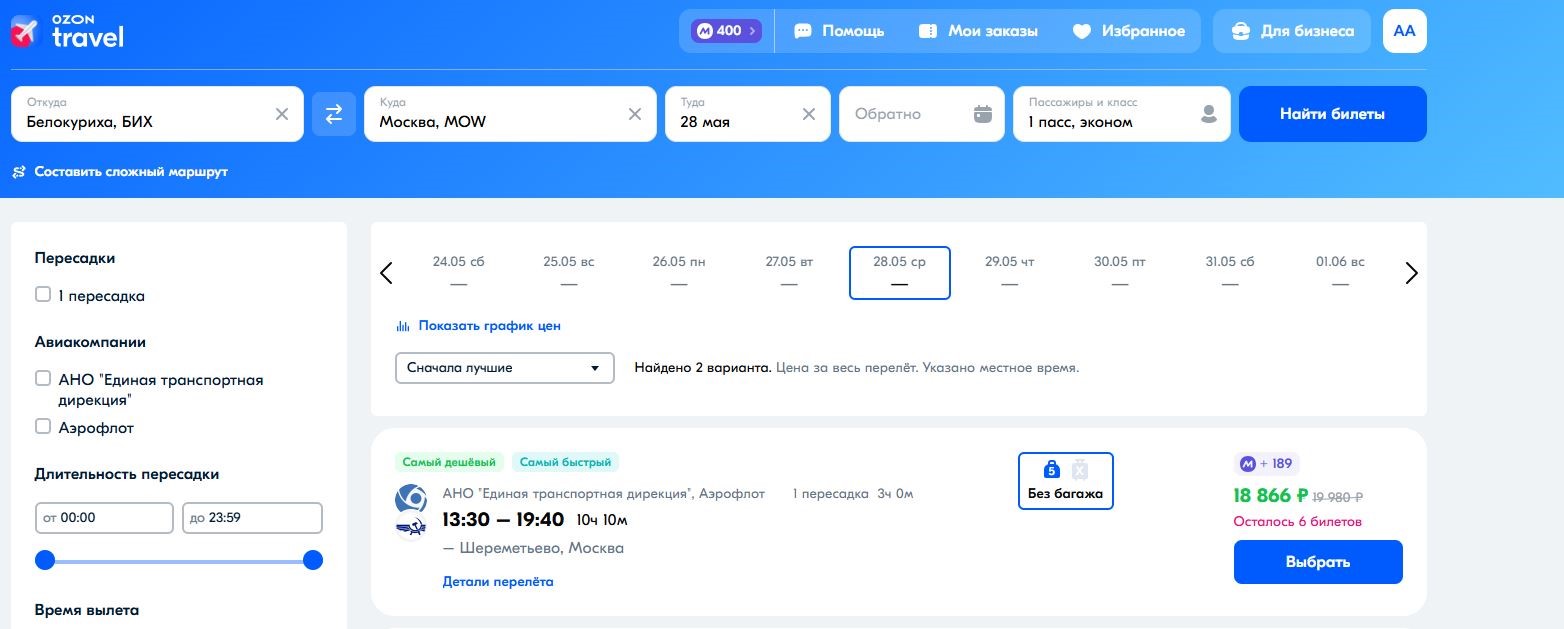Expand Детали перелёта for the flight

click(x=498, y=582)
